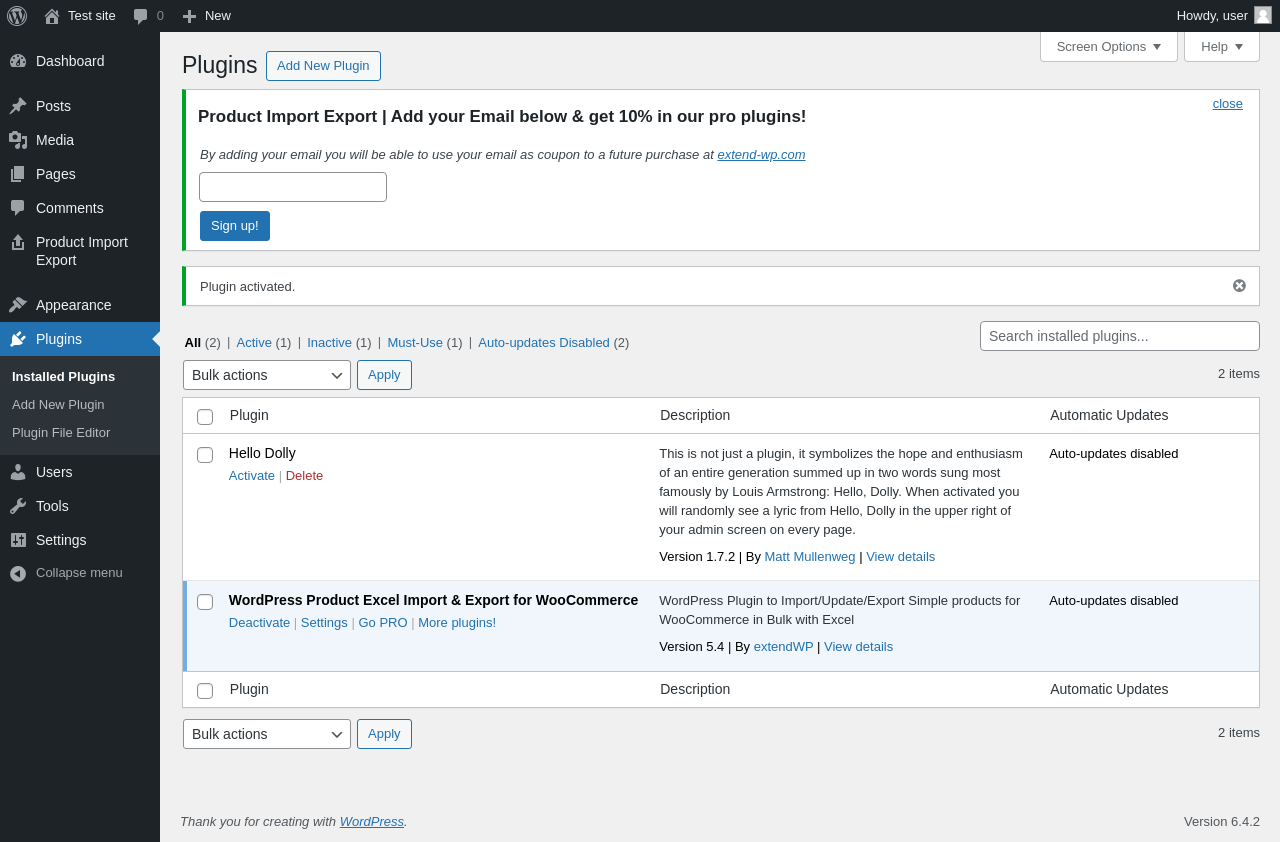The width and height of the screenshot is (1280, 842).
Task: Click the Posts pushpin icon
Action: tap(18, 106)
